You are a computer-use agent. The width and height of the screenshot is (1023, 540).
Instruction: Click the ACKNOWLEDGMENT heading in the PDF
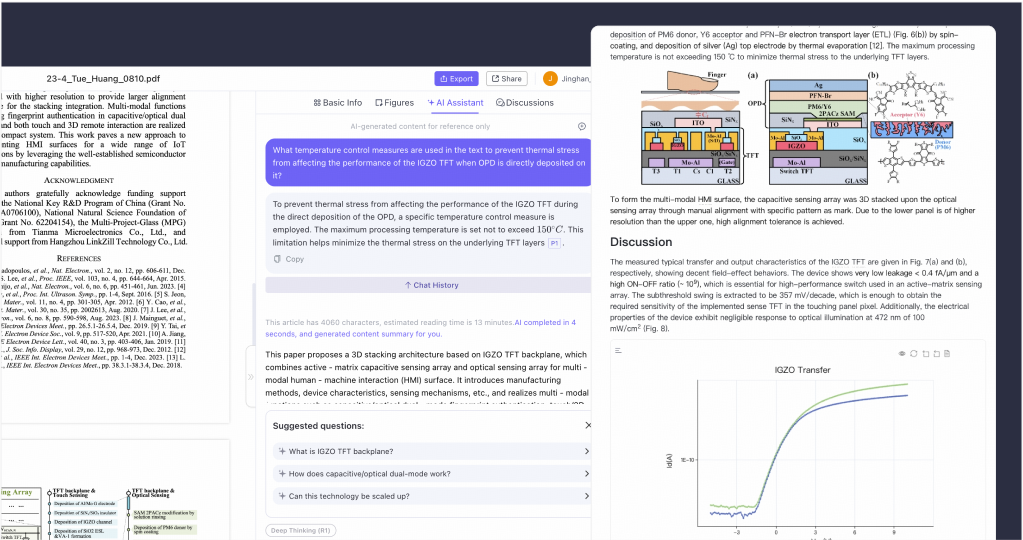coord(79,180)
